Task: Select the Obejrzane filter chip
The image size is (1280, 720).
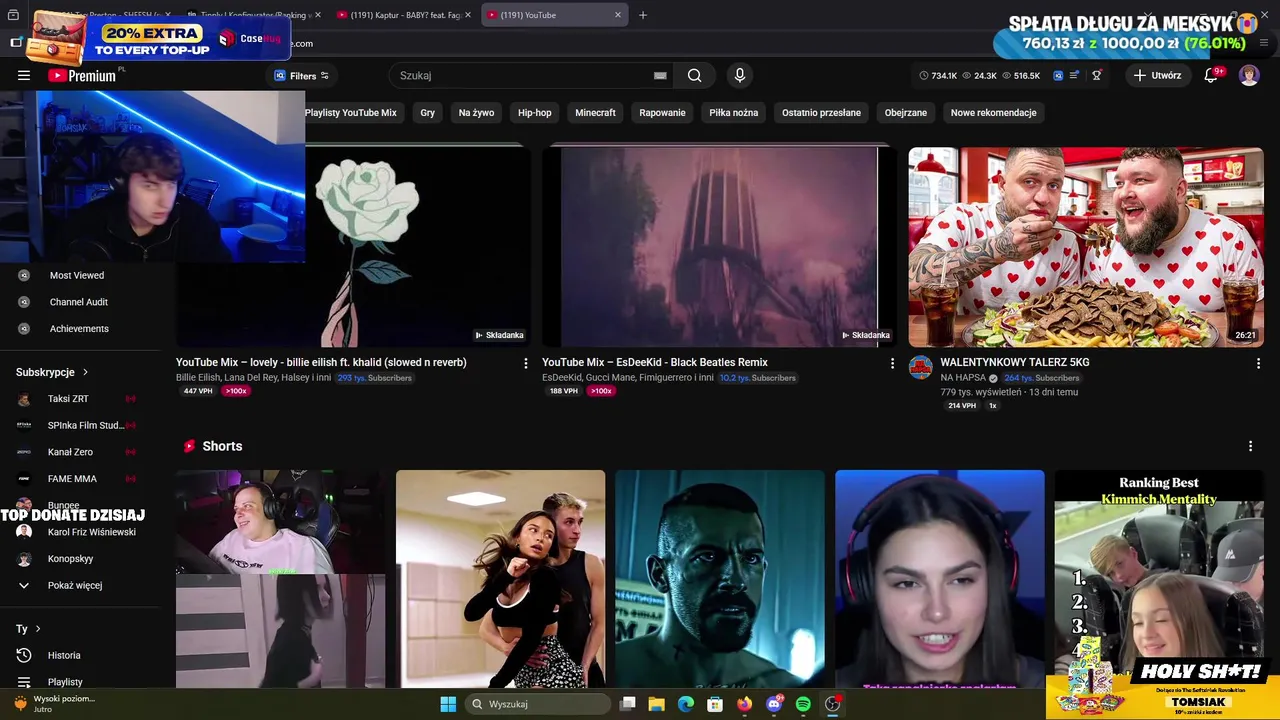Action: tap(906, 113)
